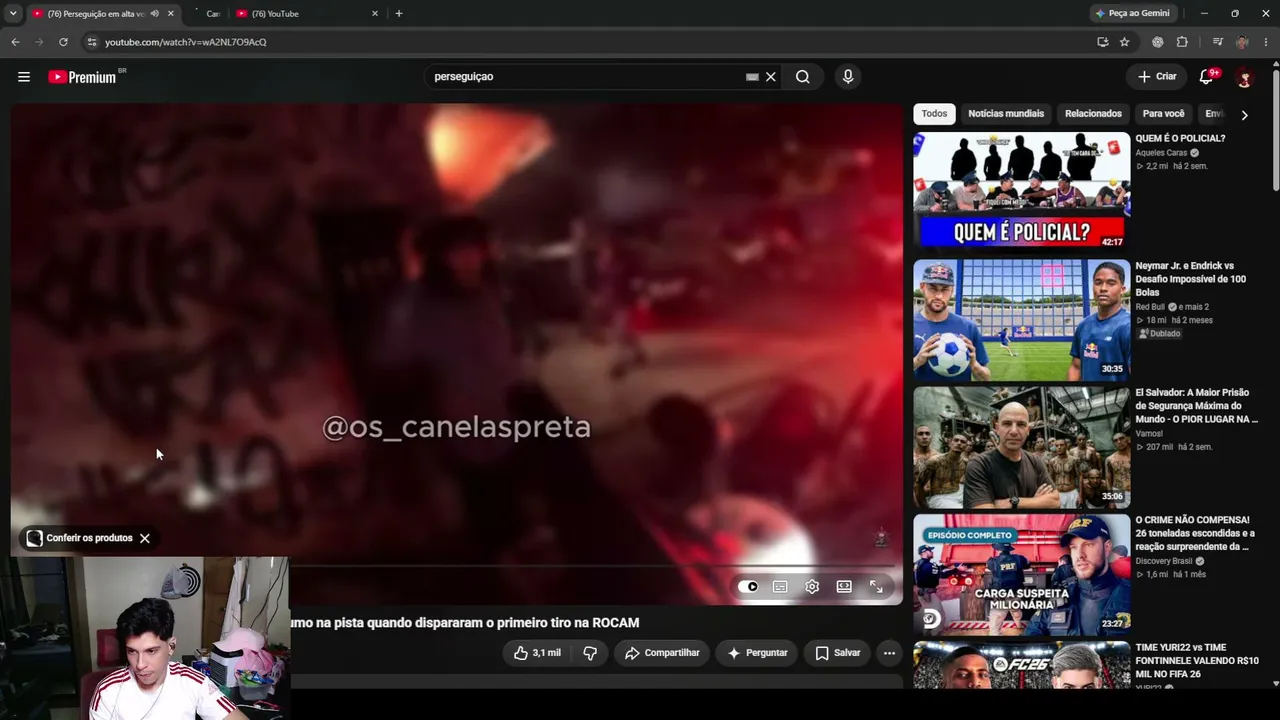Open the Chrome three-dot menu
This screenshot has width=1280, height=720.
coord(1267,42)
